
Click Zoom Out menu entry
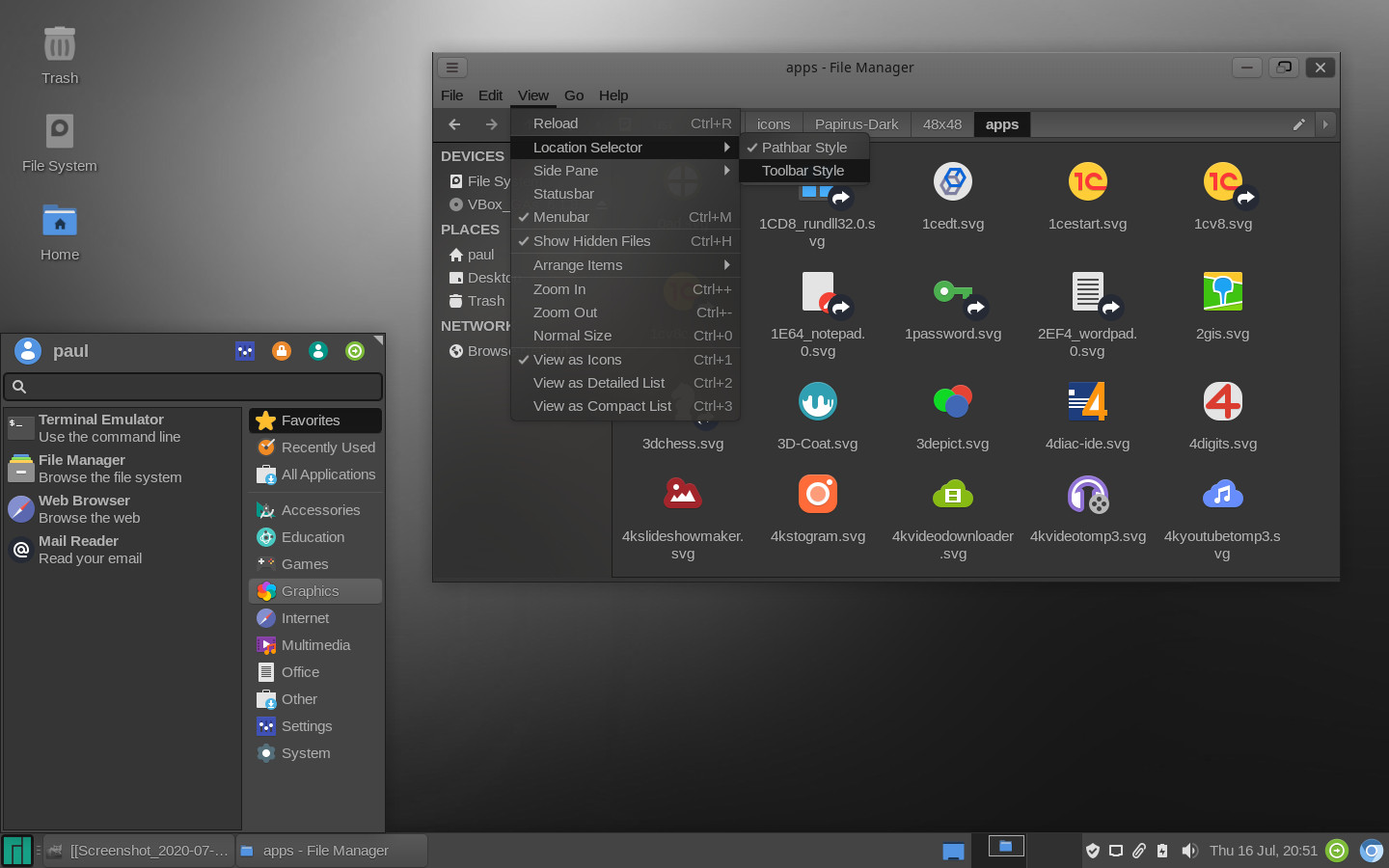coord(625,312)
